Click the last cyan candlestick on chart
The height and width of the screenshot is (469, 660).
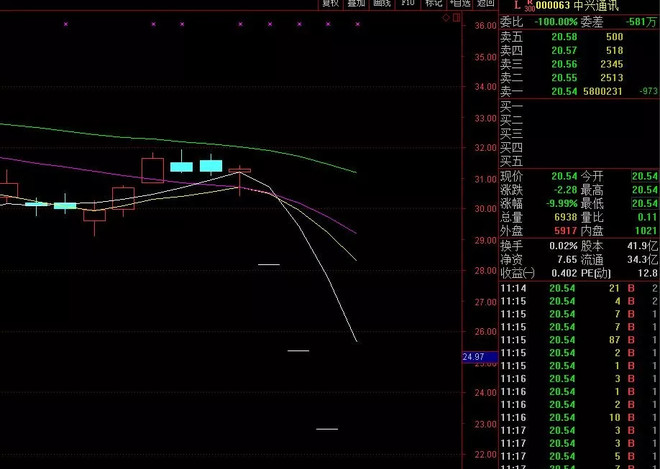click(x=210, y=165)
